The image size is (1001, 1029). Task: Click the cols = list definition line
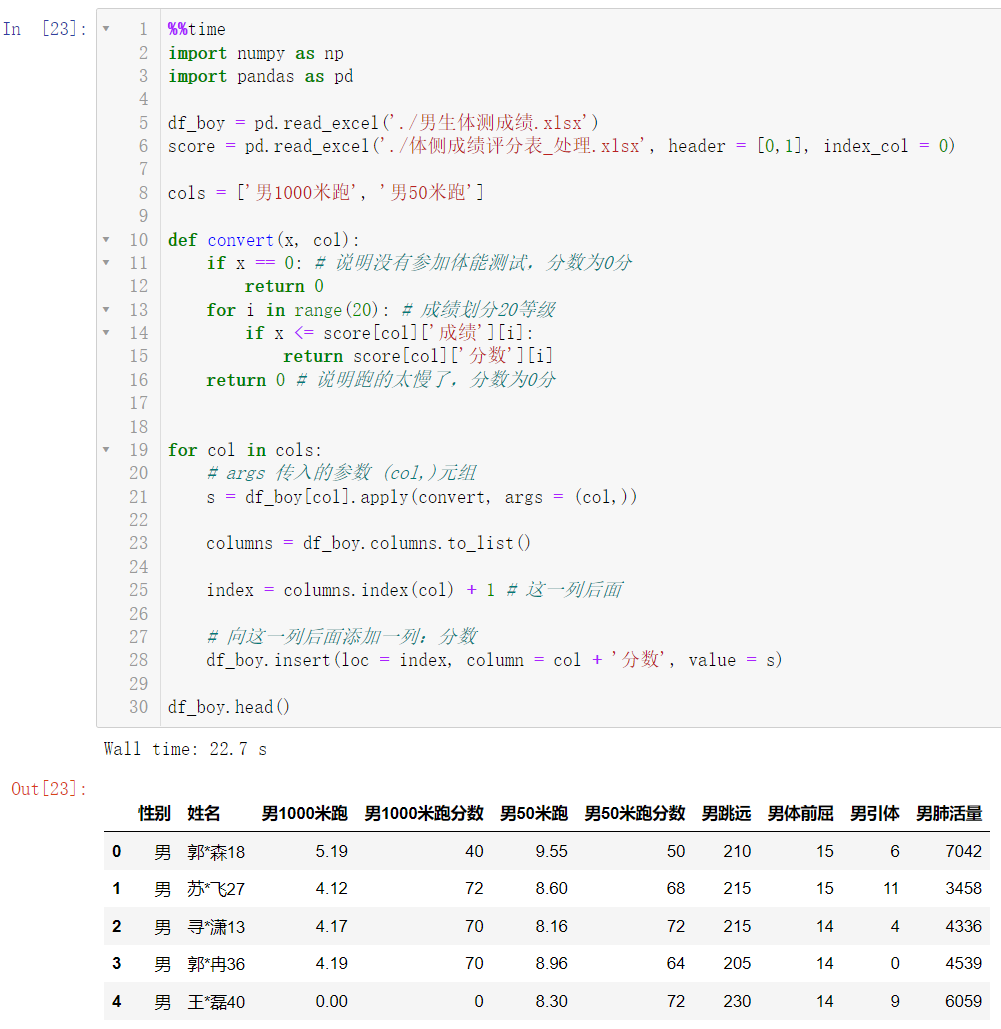point(326,192)
